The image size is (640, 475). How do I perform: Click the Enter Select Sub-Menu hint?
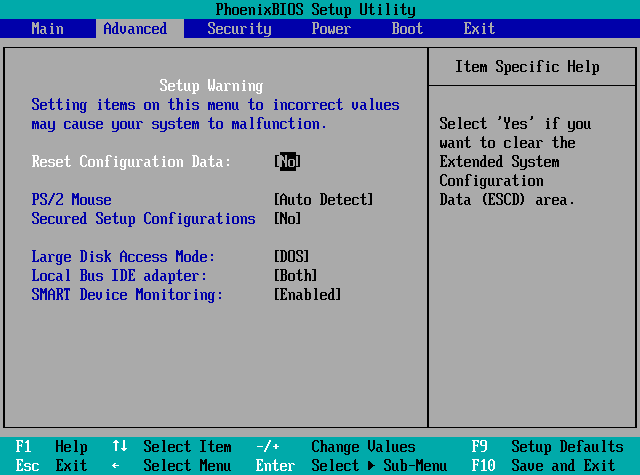point(351,466)
